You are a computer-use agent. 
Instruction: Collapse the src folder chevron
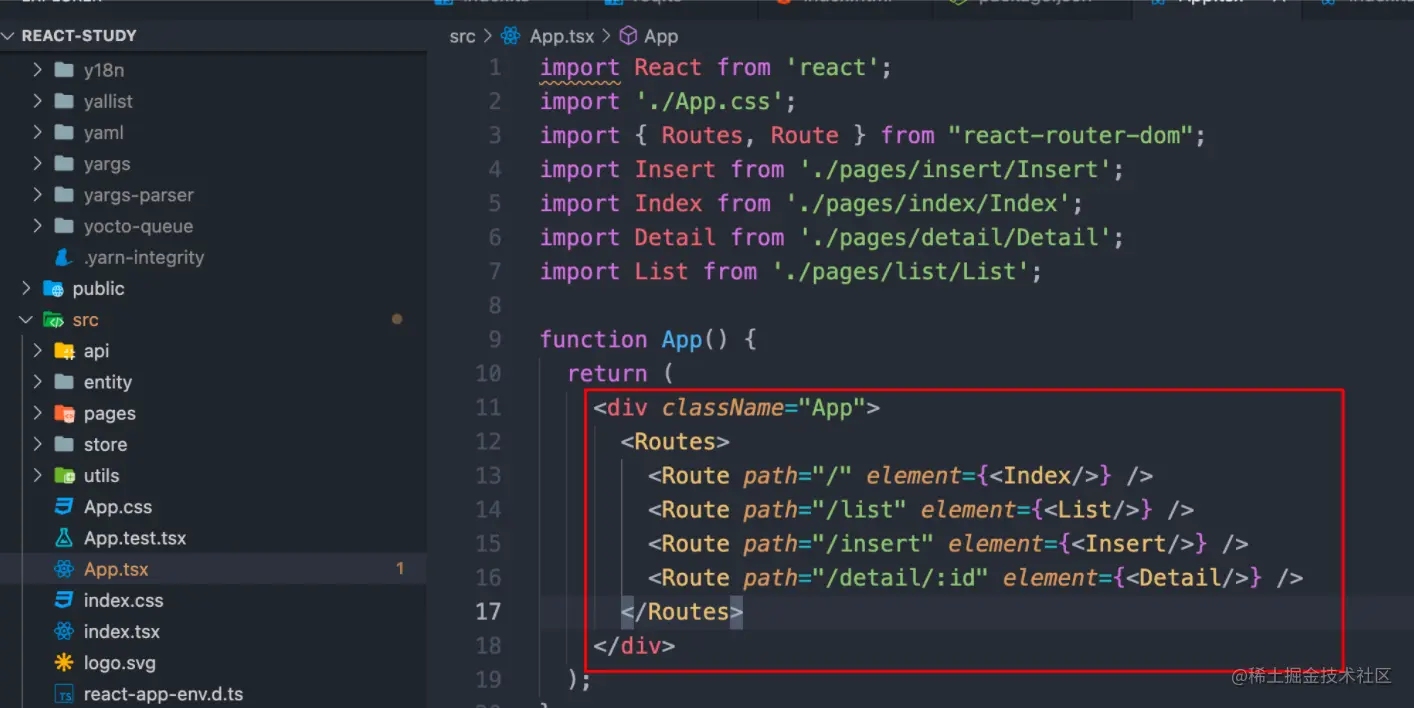(x=26, y=320)
